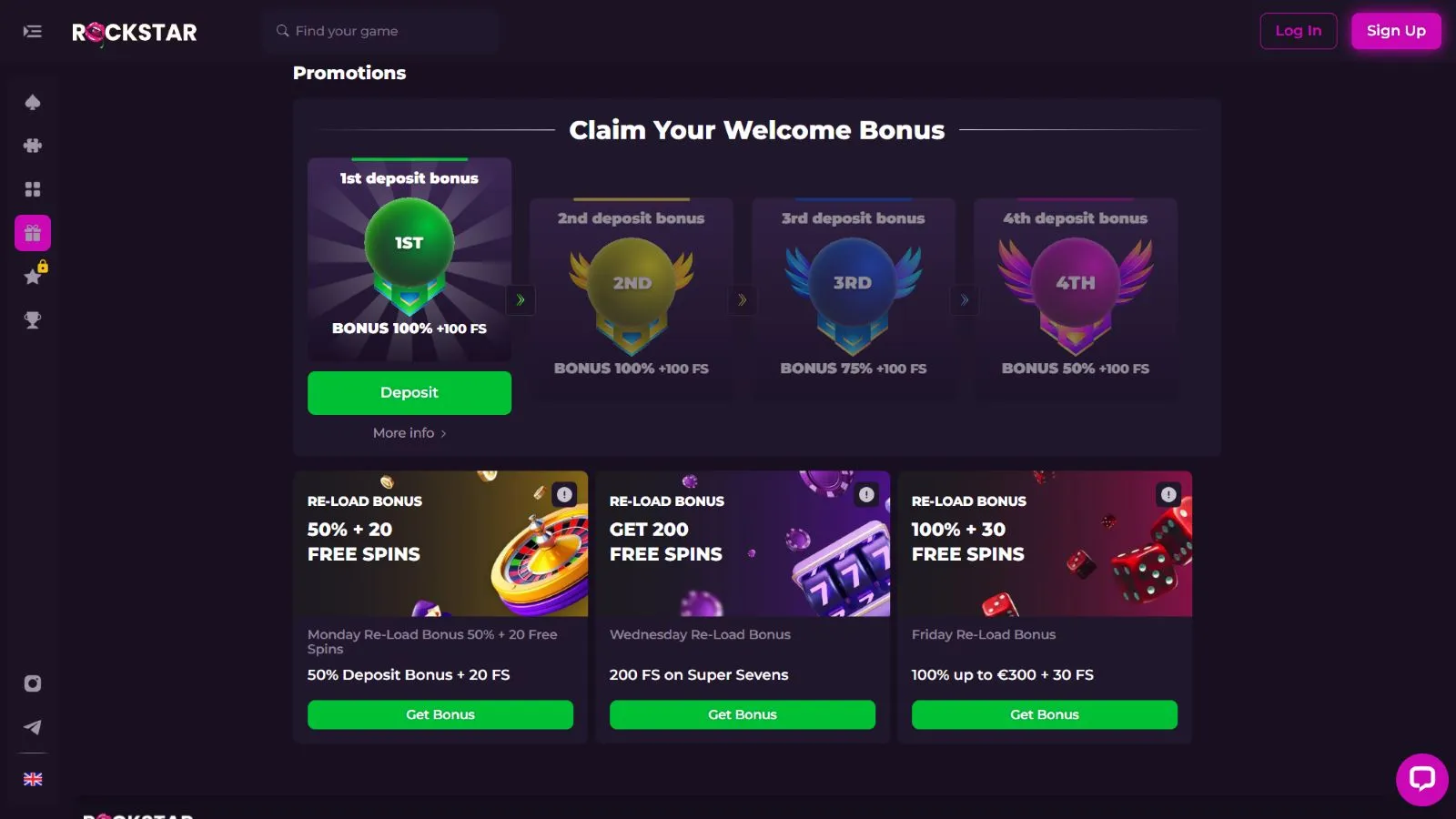Open the Instagram link icon
This screenshot has height=819, width=1456.
click(x=33, y=683)
